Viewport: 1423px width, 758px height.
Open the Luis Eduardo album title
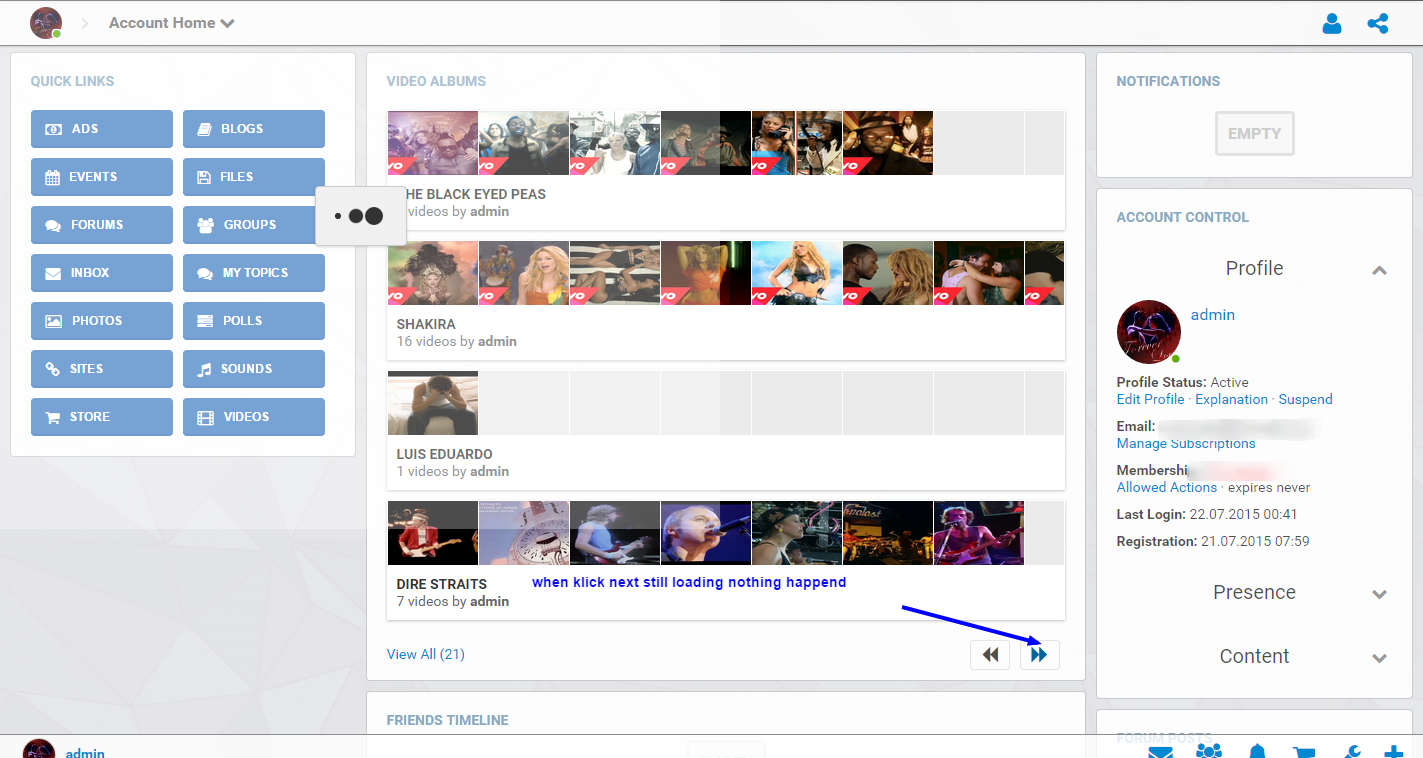445,454
